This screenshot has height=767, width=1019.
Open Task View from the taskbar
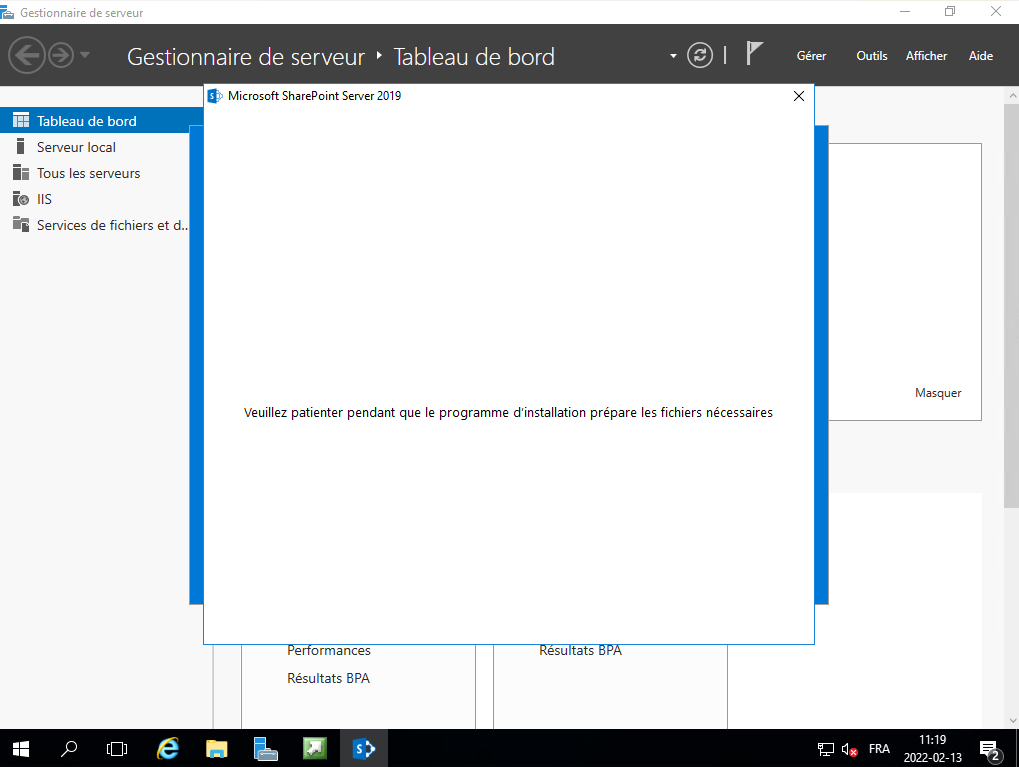[117, 749]
